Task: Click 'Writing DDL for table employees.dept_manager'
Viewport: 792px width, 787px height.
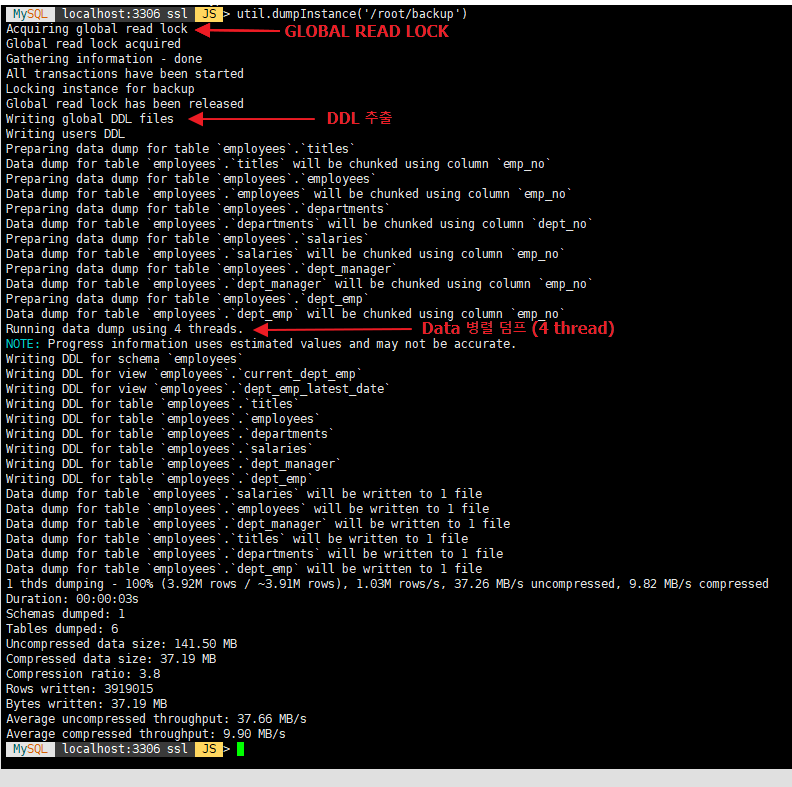Action: pyautogui.click(x=174, y=464)
